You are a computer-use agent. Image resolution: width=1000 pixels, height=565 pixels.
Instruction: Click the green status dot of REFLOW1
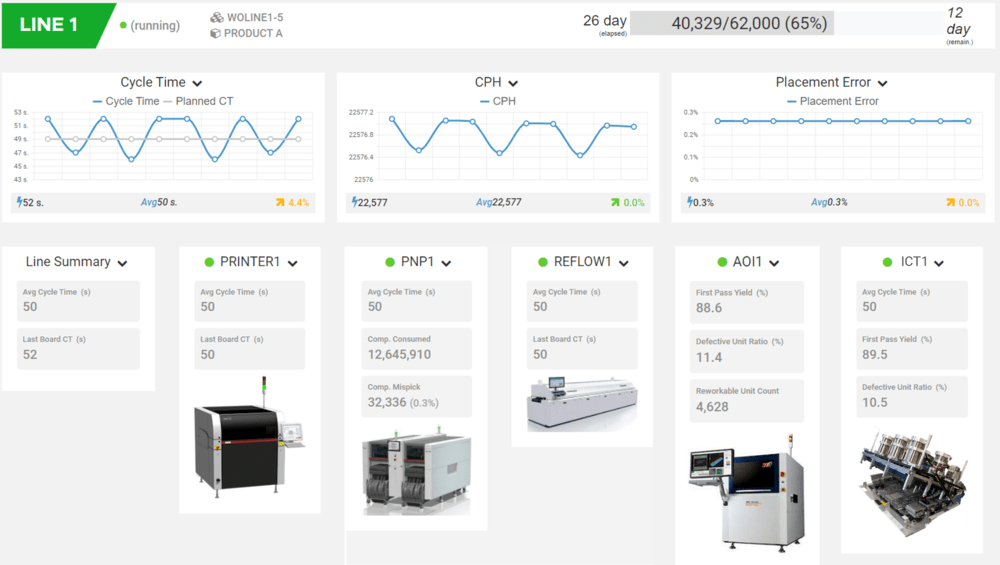click(x=543, y=262)
